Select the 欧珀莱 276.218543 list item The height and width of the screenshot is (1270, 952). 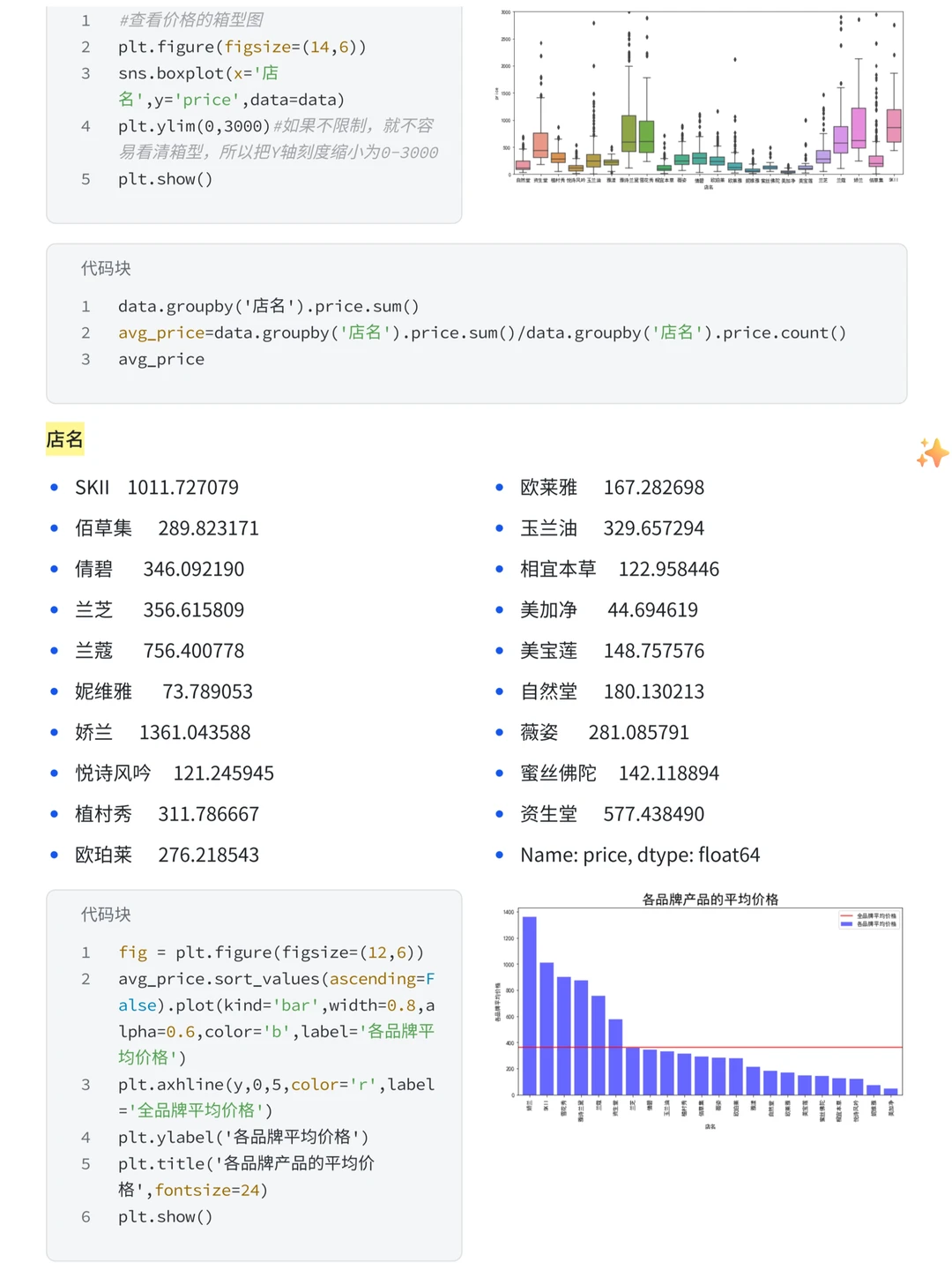(x=167, y=855)
